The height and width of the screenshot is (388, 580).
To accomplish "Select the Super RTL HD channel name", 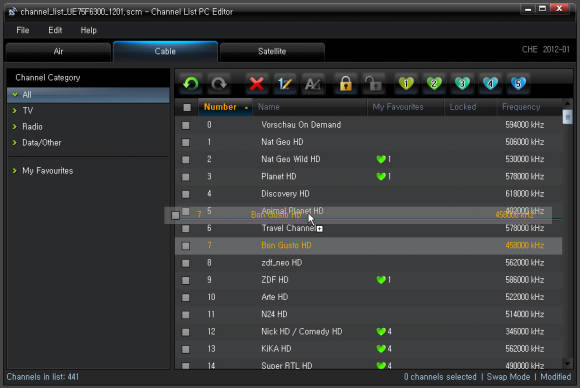I will click(x=287, y=366).
